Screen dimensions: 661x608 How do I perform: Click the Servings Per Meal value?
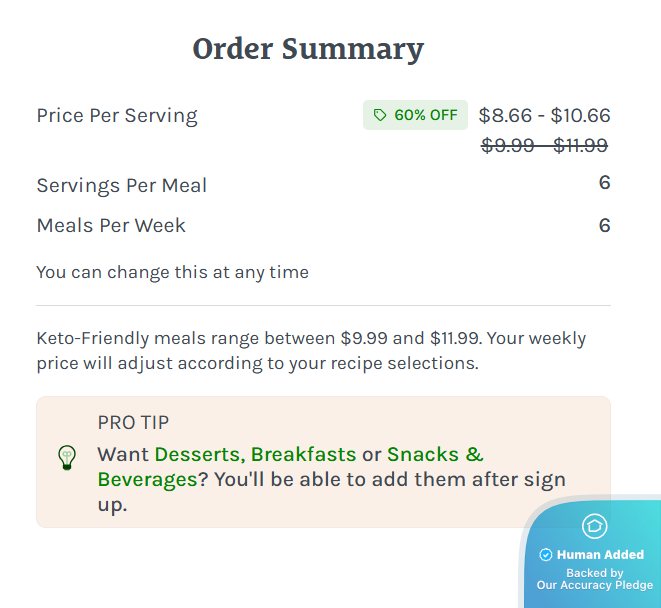[604, 183]
